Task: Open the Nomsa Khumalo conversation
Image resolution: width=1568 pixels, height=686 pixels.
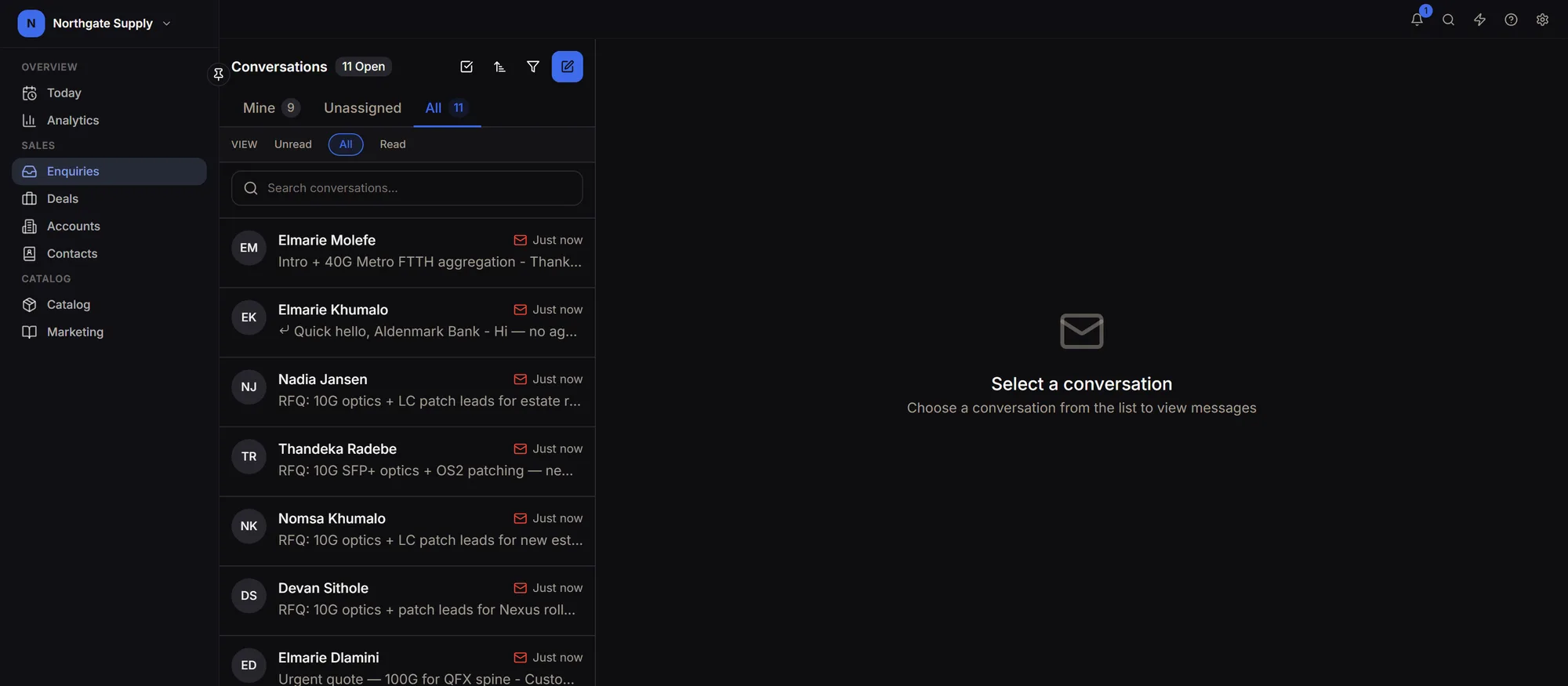Action: tap(407, 532)
